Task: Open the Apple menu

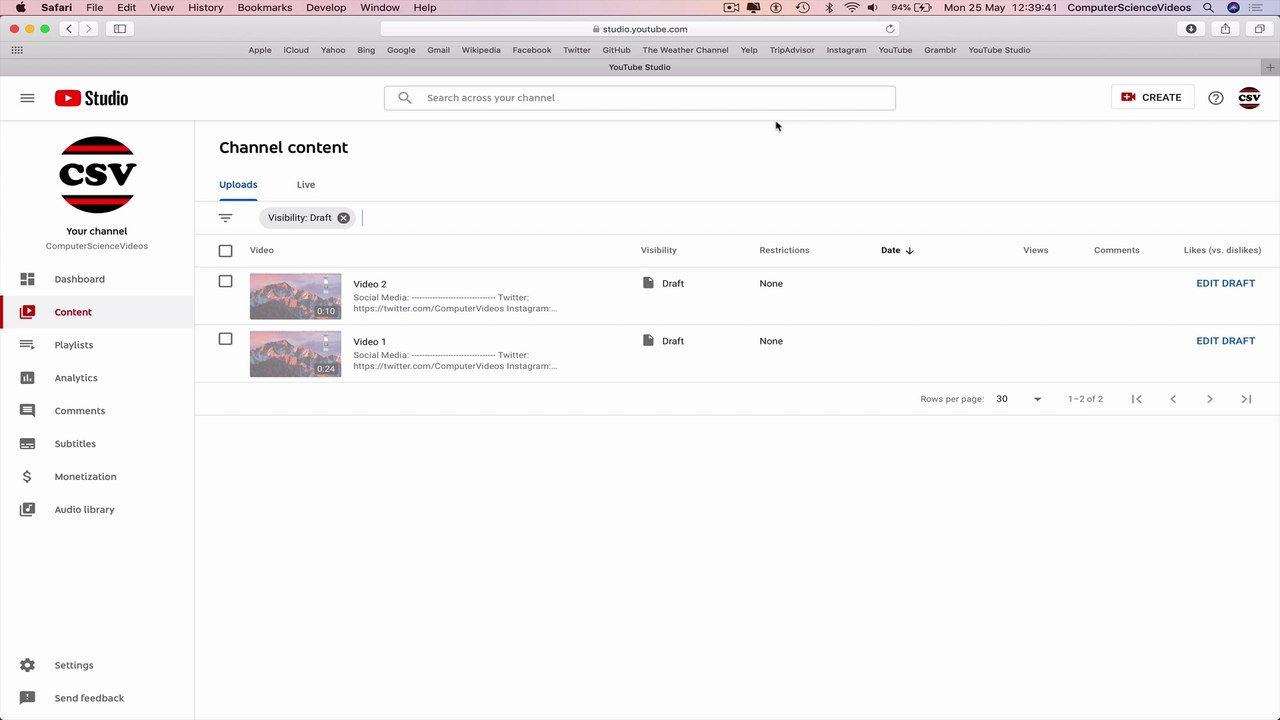Action: [x=20, y=8]
